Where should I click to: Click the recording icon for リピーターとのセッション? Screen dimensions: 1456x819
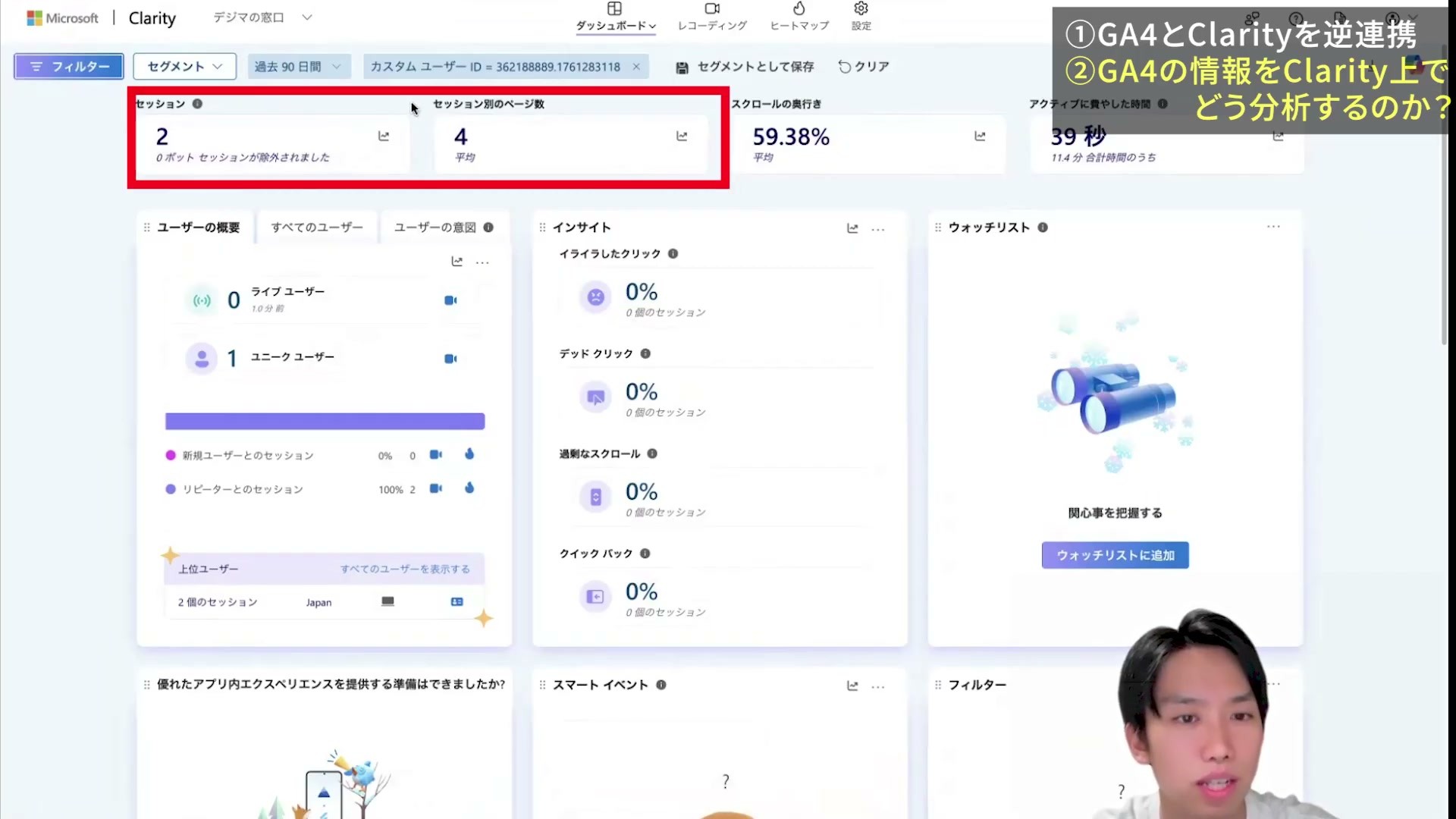tap(435, 489)
